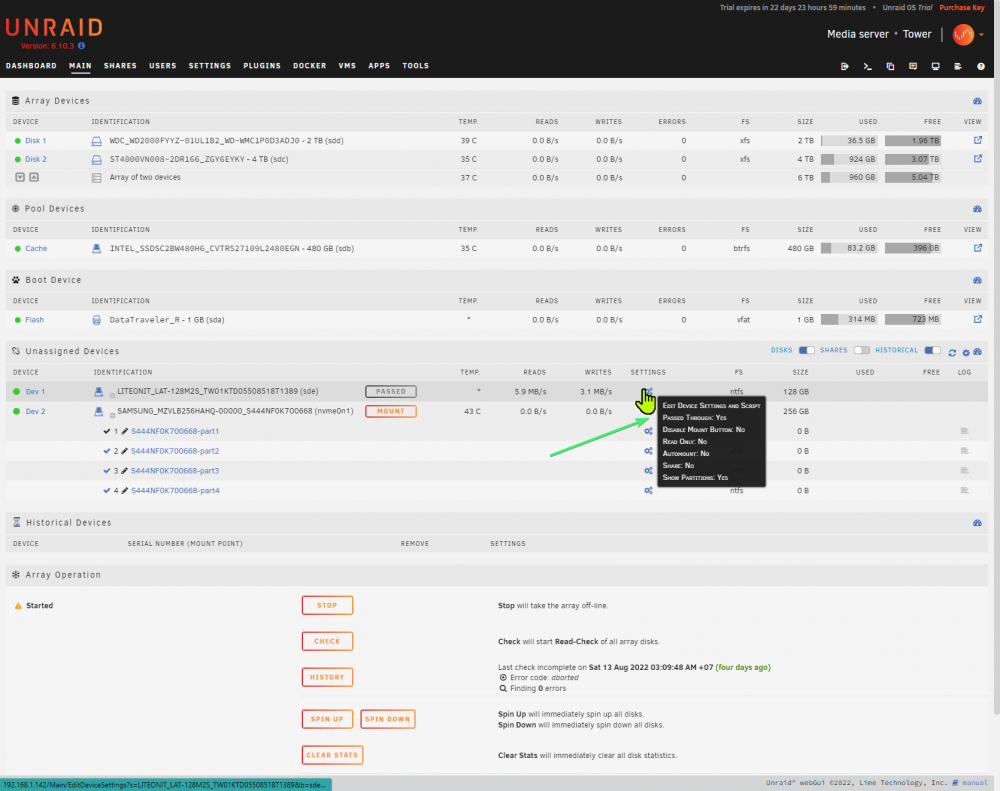The width and height of the screenshot is (1000, 791).
Task: Open settings gears for S444NF0K700668-part3
Action: (x=648, y=471)
